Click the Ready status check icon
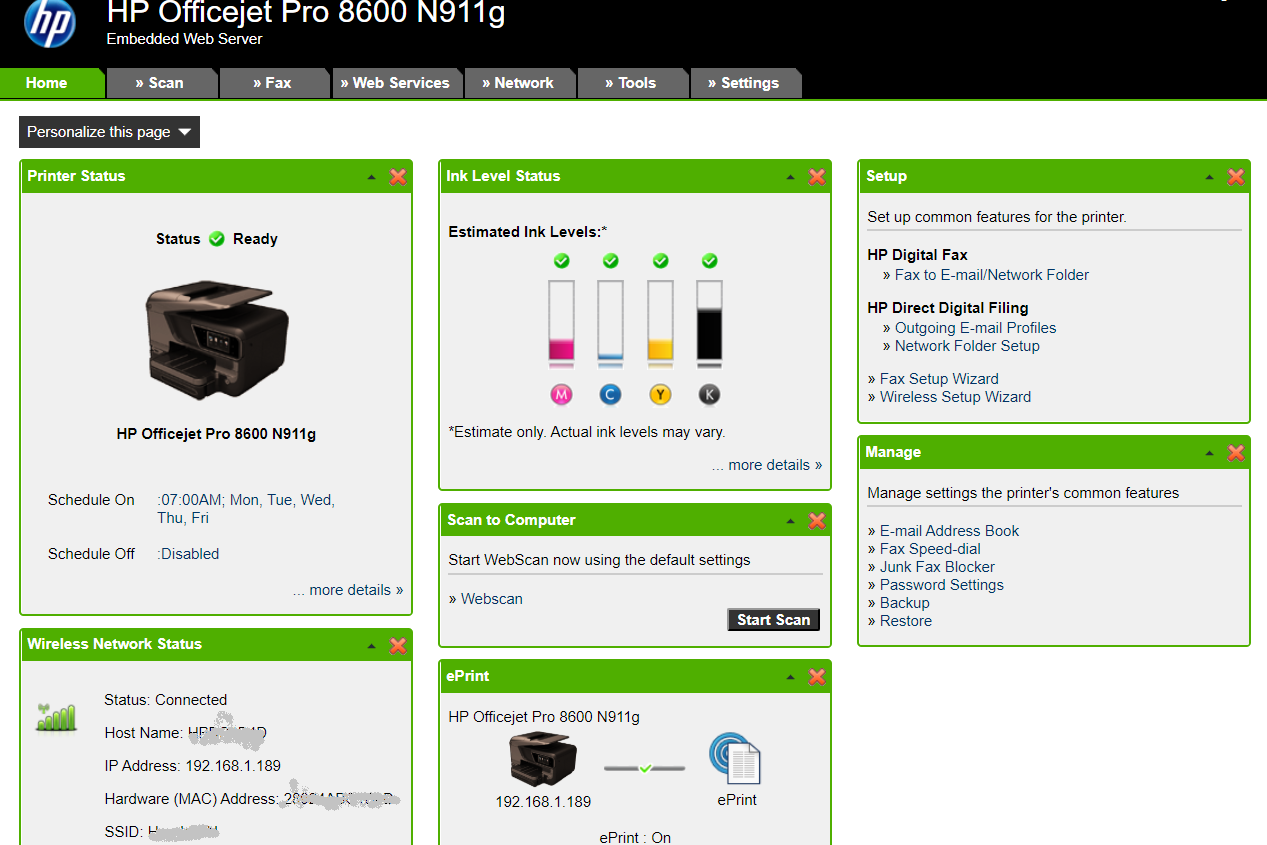This screenshot has height=845, width=1267. click(217, 239)
